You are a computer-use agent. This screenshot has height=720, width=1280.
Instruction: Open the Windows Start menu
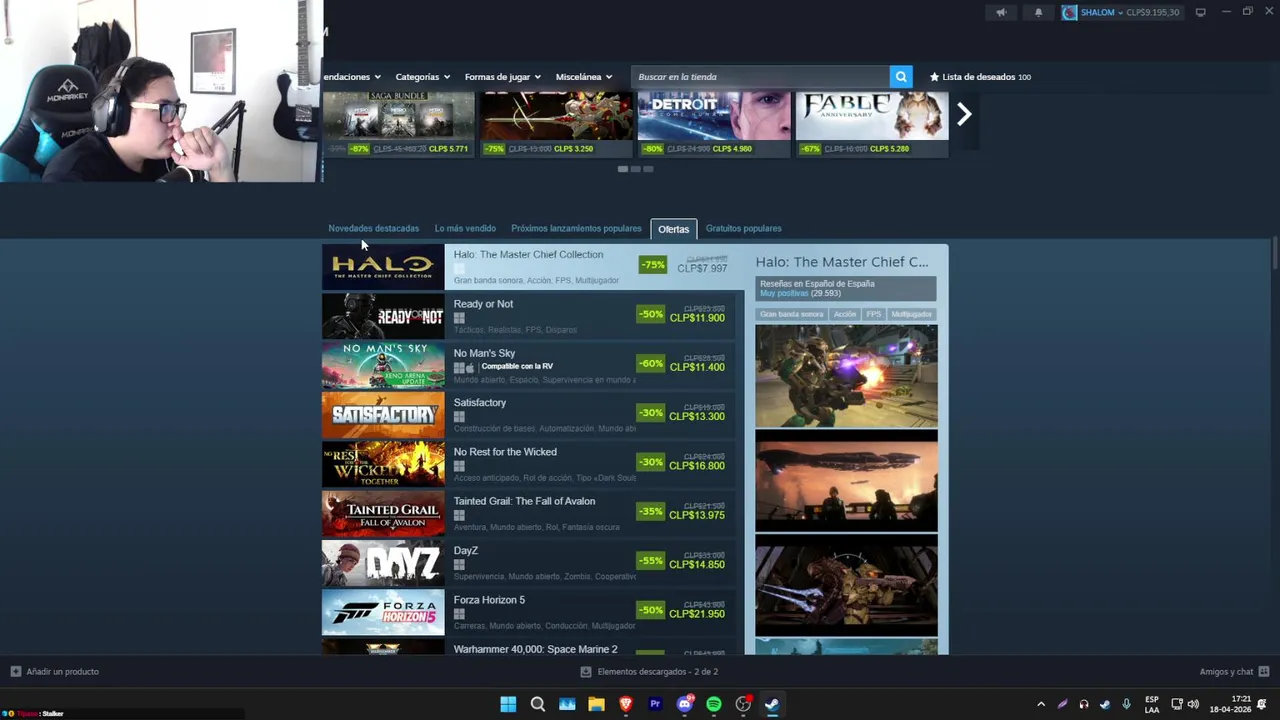(x=508, y=704)
